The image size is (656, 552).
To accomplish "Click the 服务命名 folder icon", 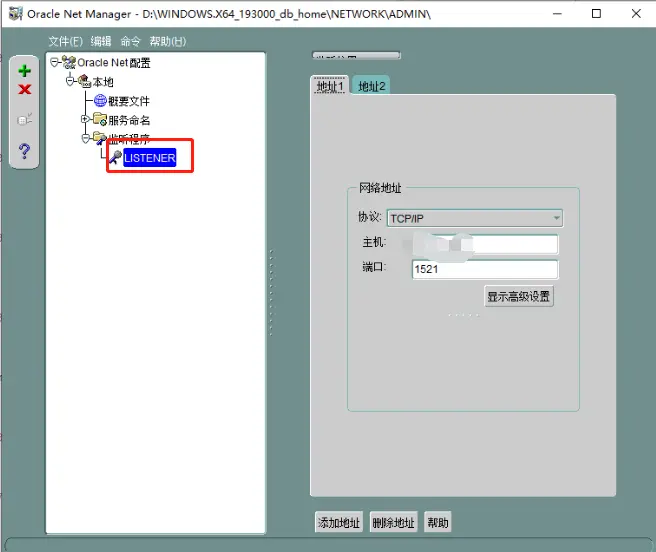I will [x=100, y=119].
